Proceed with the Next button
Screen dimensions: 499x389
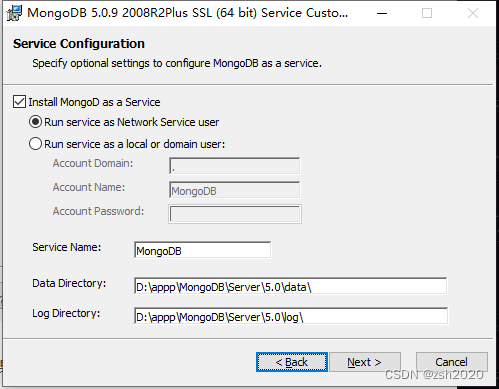click(365, 362)
